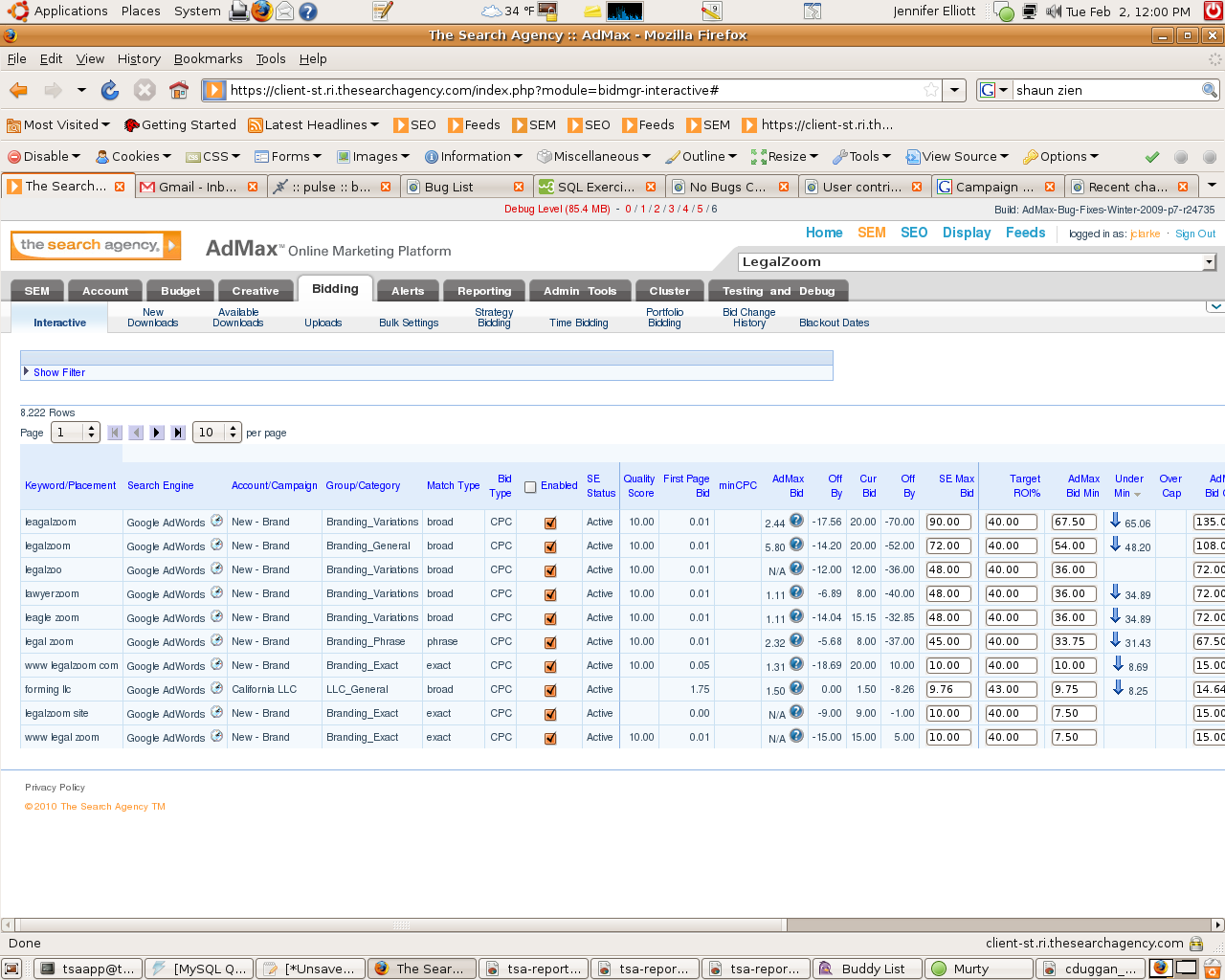The image size is (1225, 980).
Task: Click the AdMax Bid help icon for legal zoom
Action: (796, 640)
